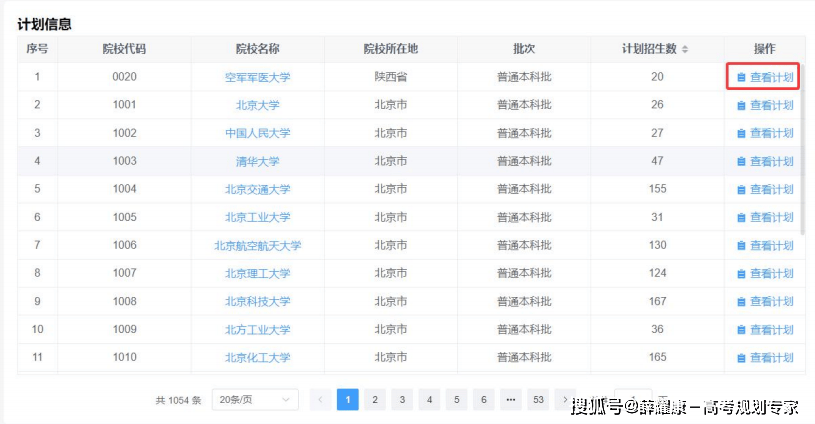
Task: Go to page 6
Action: tap(484, 400)
